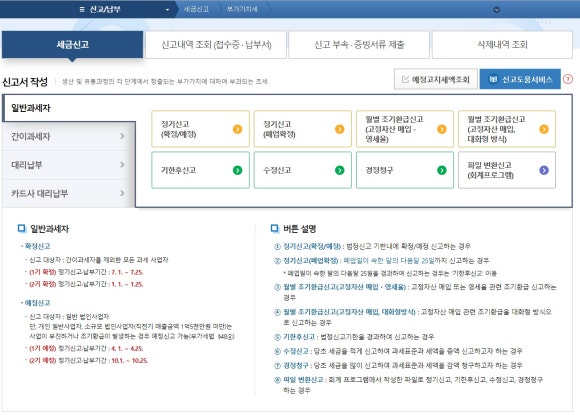Image resolution: width=580 pixels, height=415 pixels.
Task: Click description ⑤ 기한후신고 text
Action: coord(354,337)
